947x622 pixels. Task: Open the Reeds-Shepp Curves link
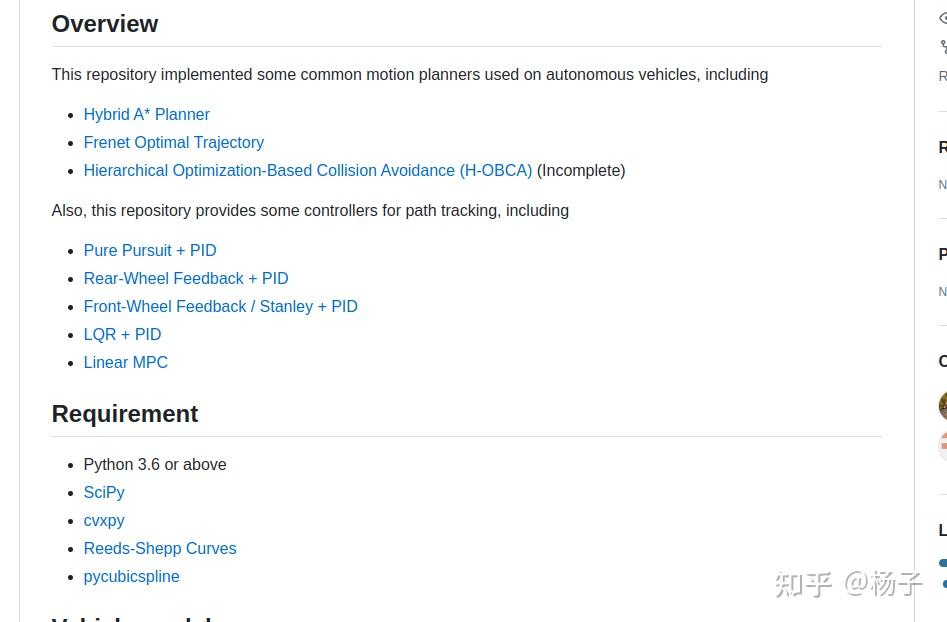coord(159,548)
